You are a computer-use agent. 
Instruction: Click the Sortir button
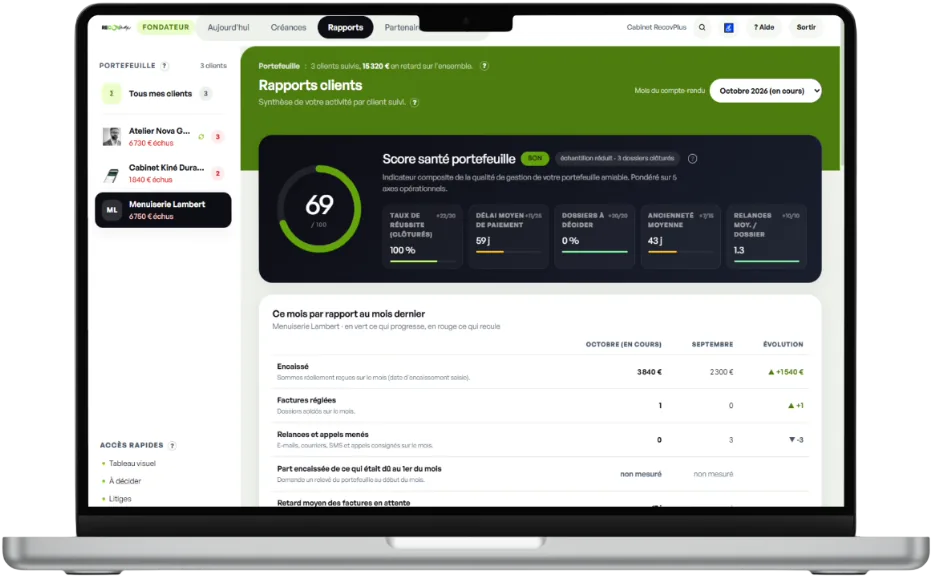coord(806,27)
